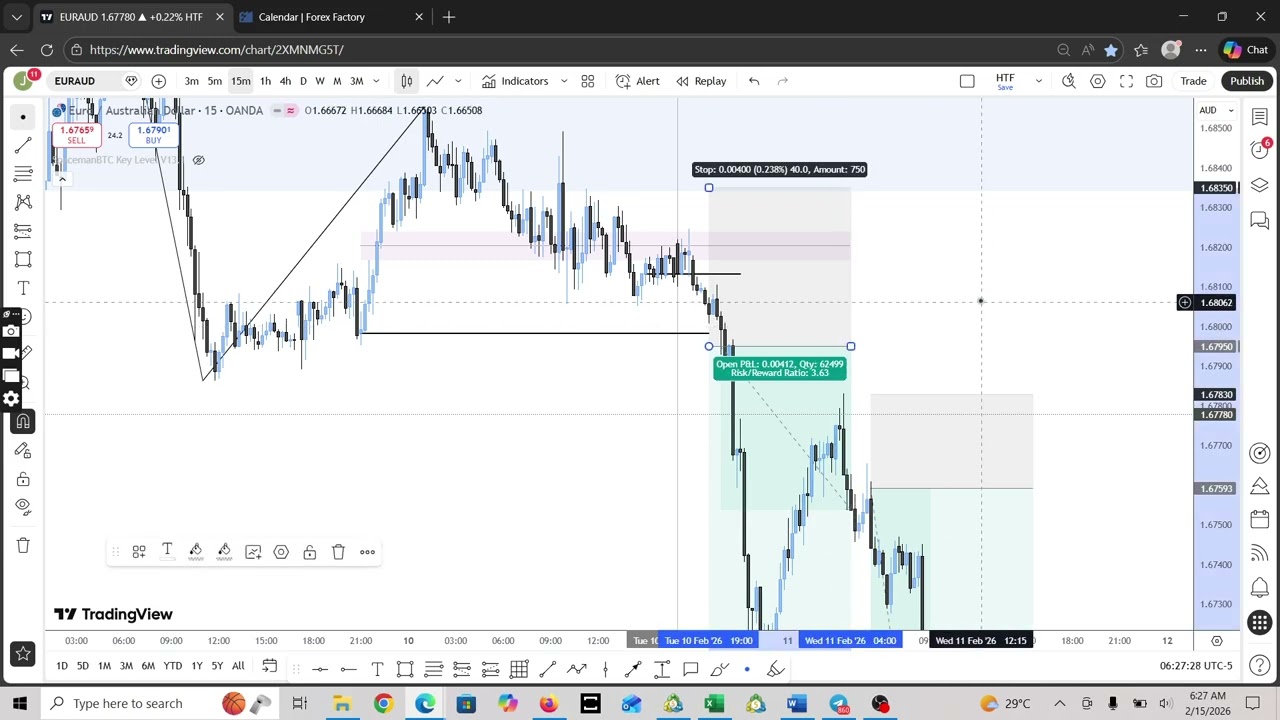Open the forecasting and measurement tools

tap(22, 231)
